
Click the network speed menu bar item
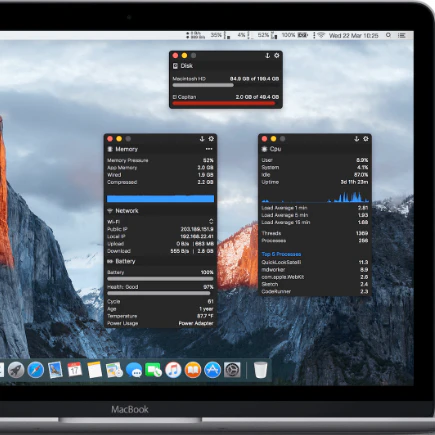coord(196,35)
